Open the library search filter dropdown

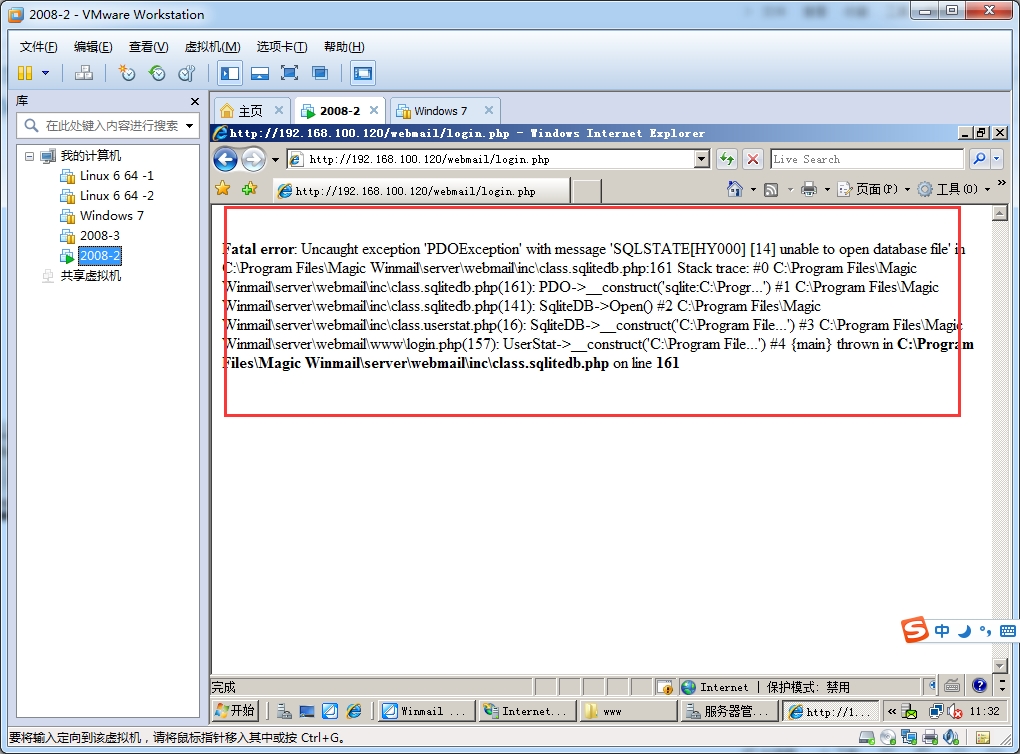tap(189, 126)
